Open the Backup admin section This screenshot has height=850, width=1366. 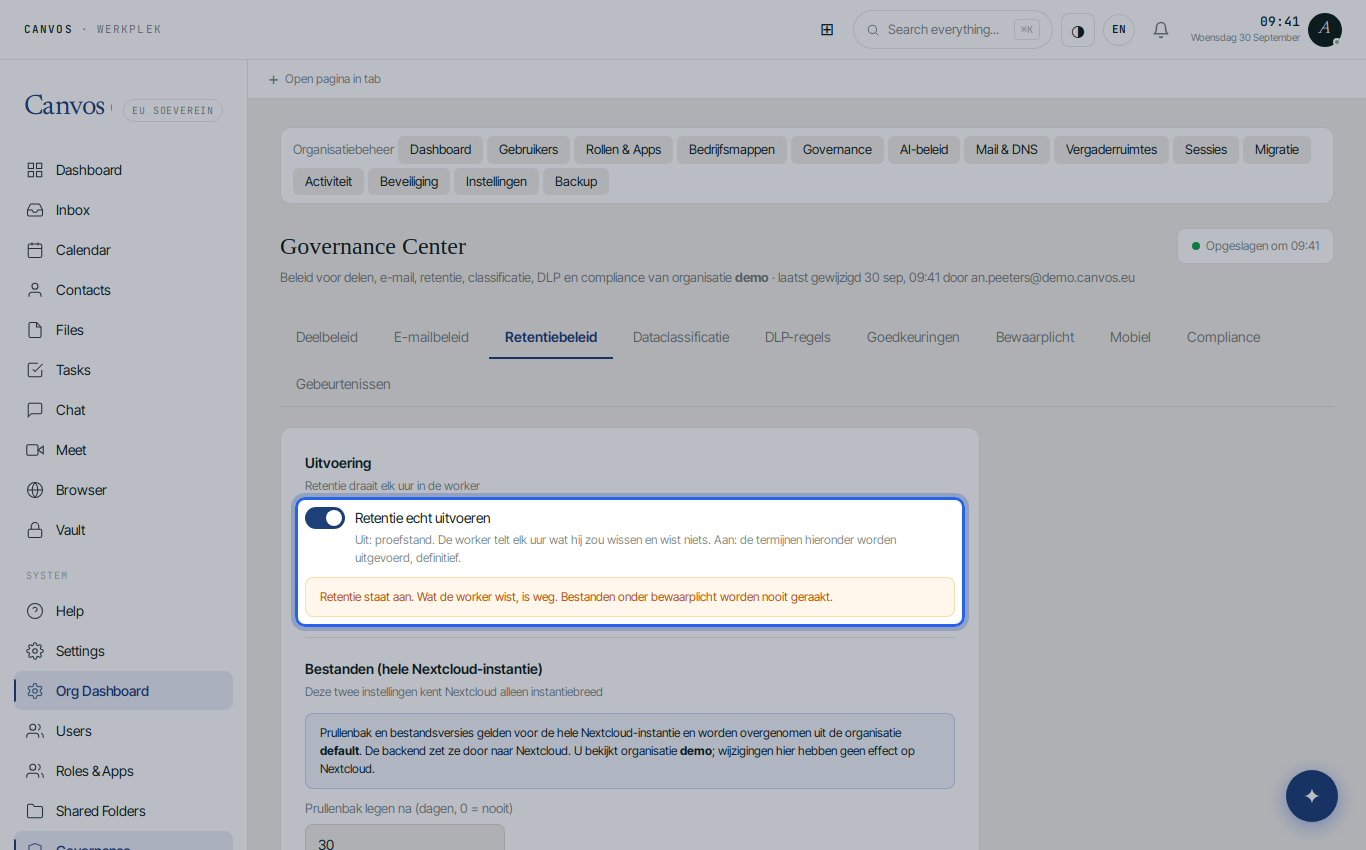[576, 182]
